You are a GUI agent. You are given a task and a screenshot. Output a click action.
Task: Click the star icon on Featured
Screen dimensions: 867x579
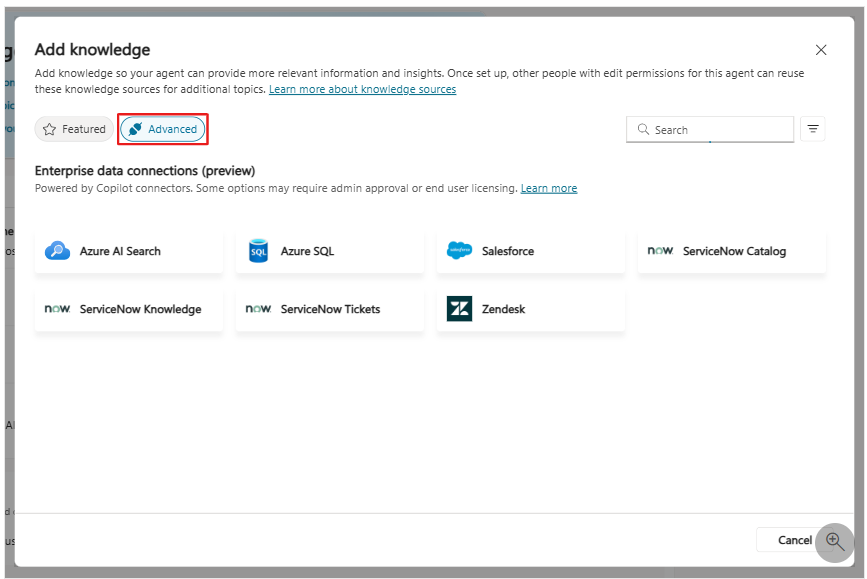tap(49, 129)
